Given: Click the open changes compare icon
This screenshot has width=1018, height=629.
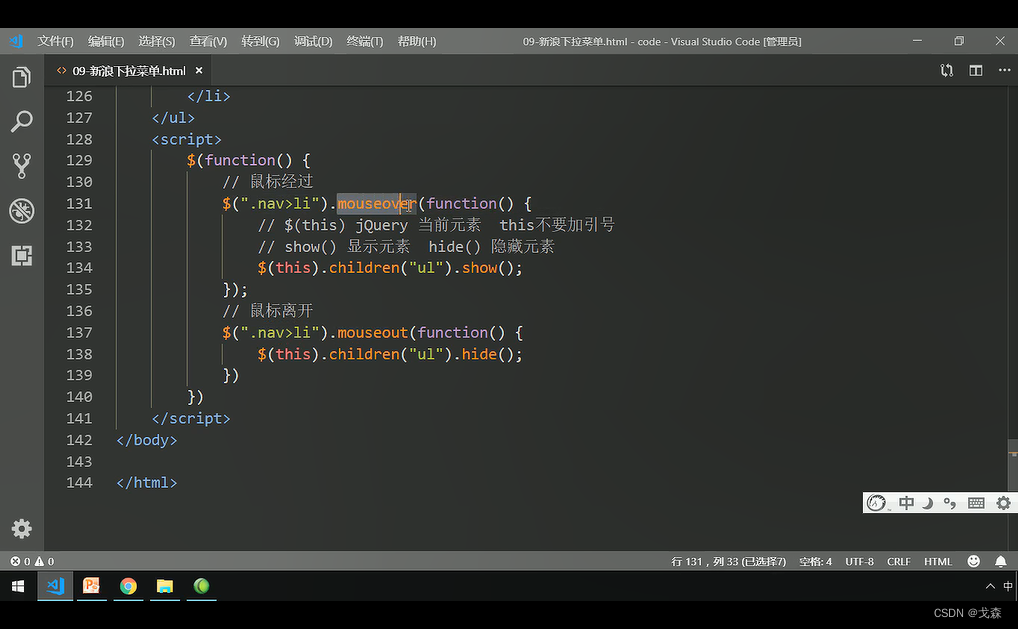Looking at the screenshot, I should (947, 70).
